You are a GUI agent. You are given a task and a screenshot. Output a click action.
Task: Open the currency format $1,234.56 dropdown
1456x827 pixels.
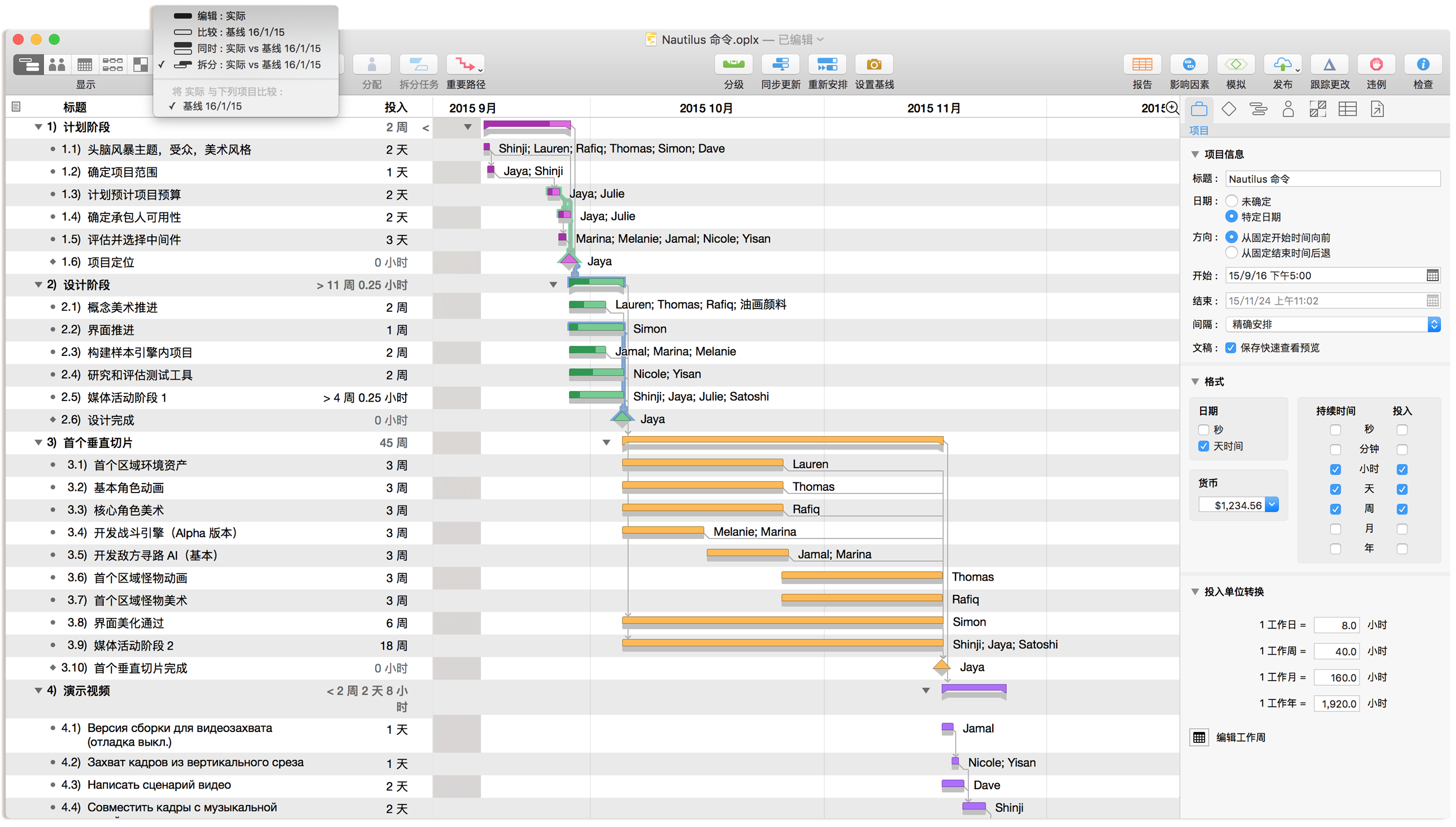point(1272,505)
